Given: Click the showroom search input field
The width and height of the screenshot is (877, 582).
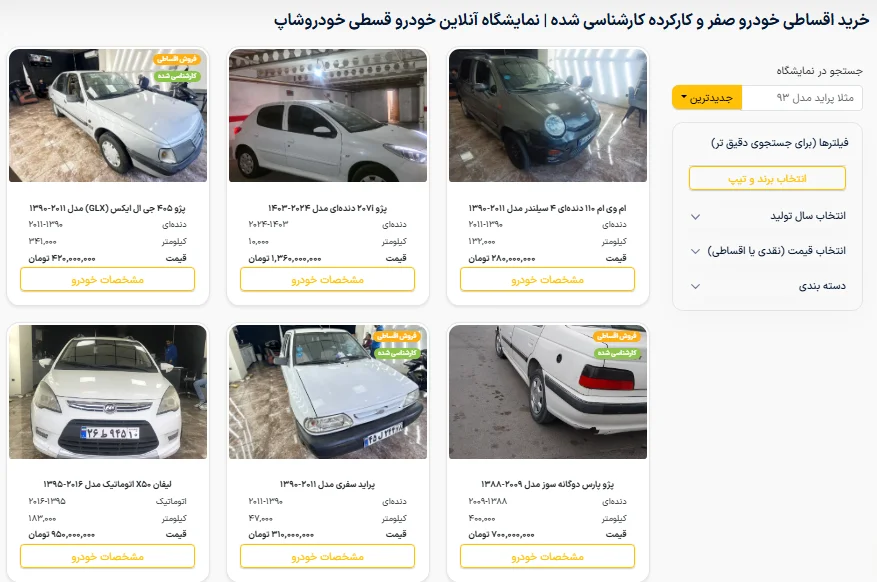Looking at the screenshot, I should pos(801,98).
